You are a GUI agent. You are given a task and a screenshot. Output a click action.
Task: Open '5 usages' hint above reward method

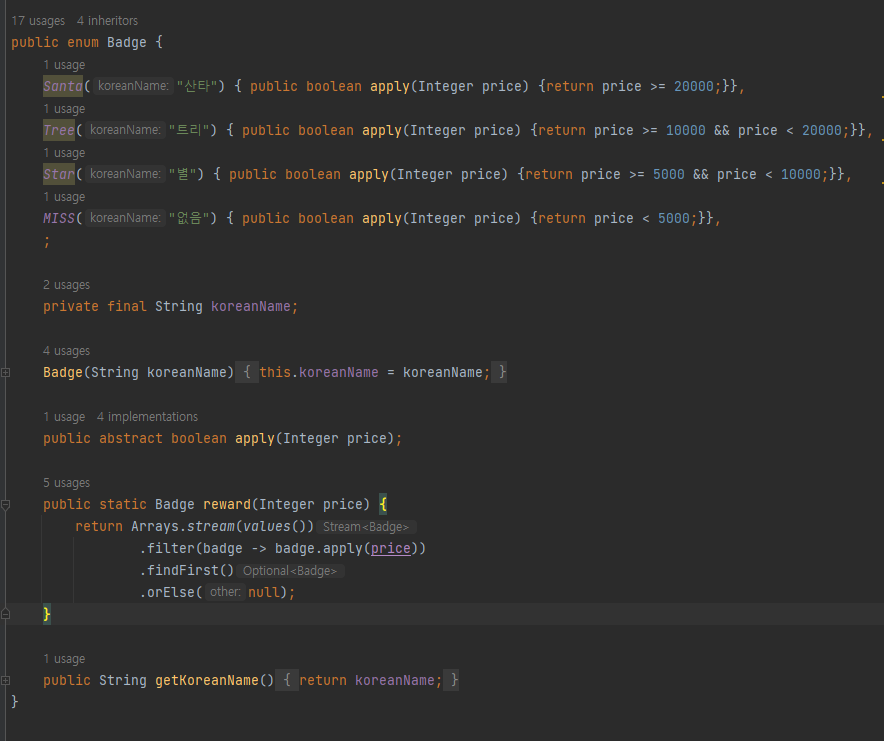[x=67, y=483]
